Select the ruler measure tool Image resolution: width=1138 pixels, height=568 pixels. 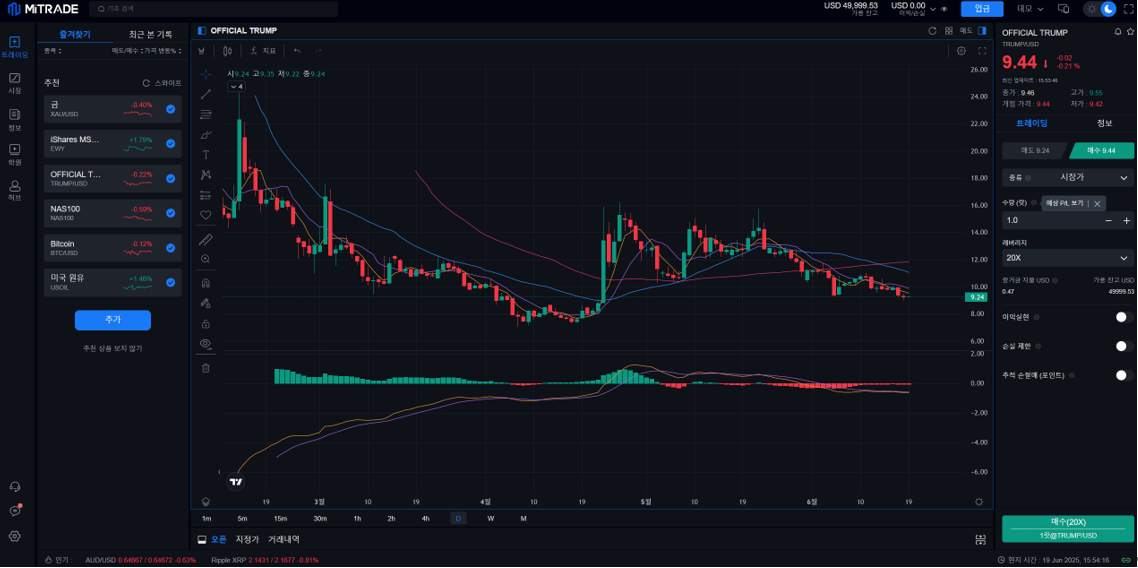pos(206,239)
